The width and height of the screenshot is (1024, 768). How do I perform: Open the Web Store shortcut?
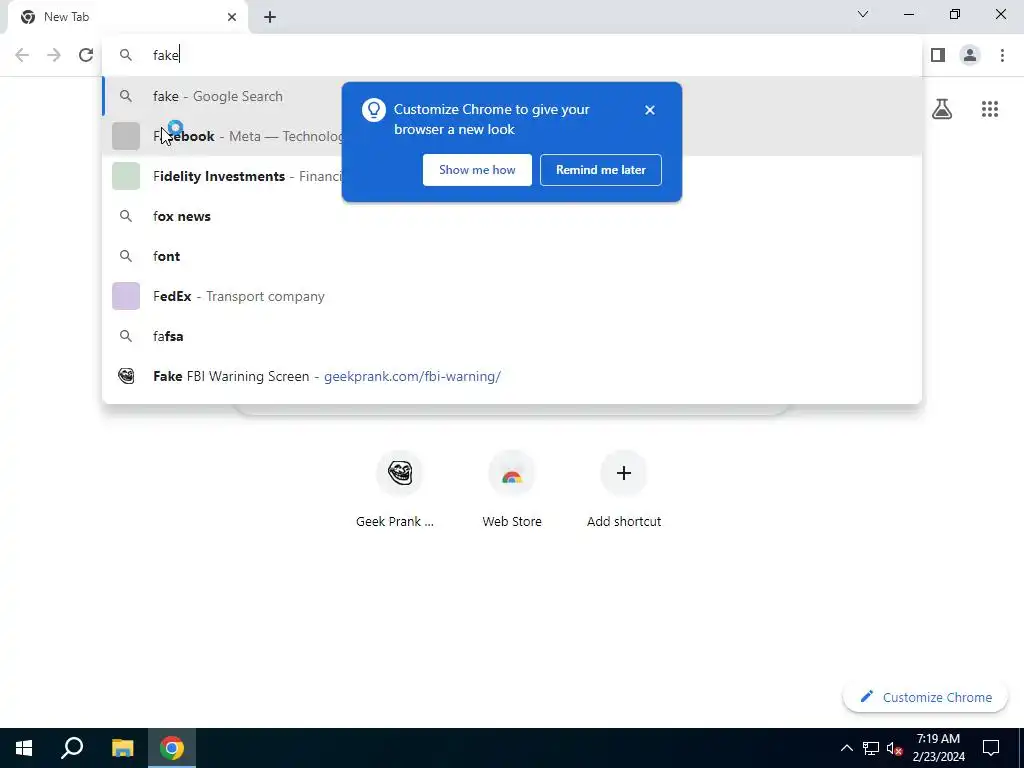512,489
